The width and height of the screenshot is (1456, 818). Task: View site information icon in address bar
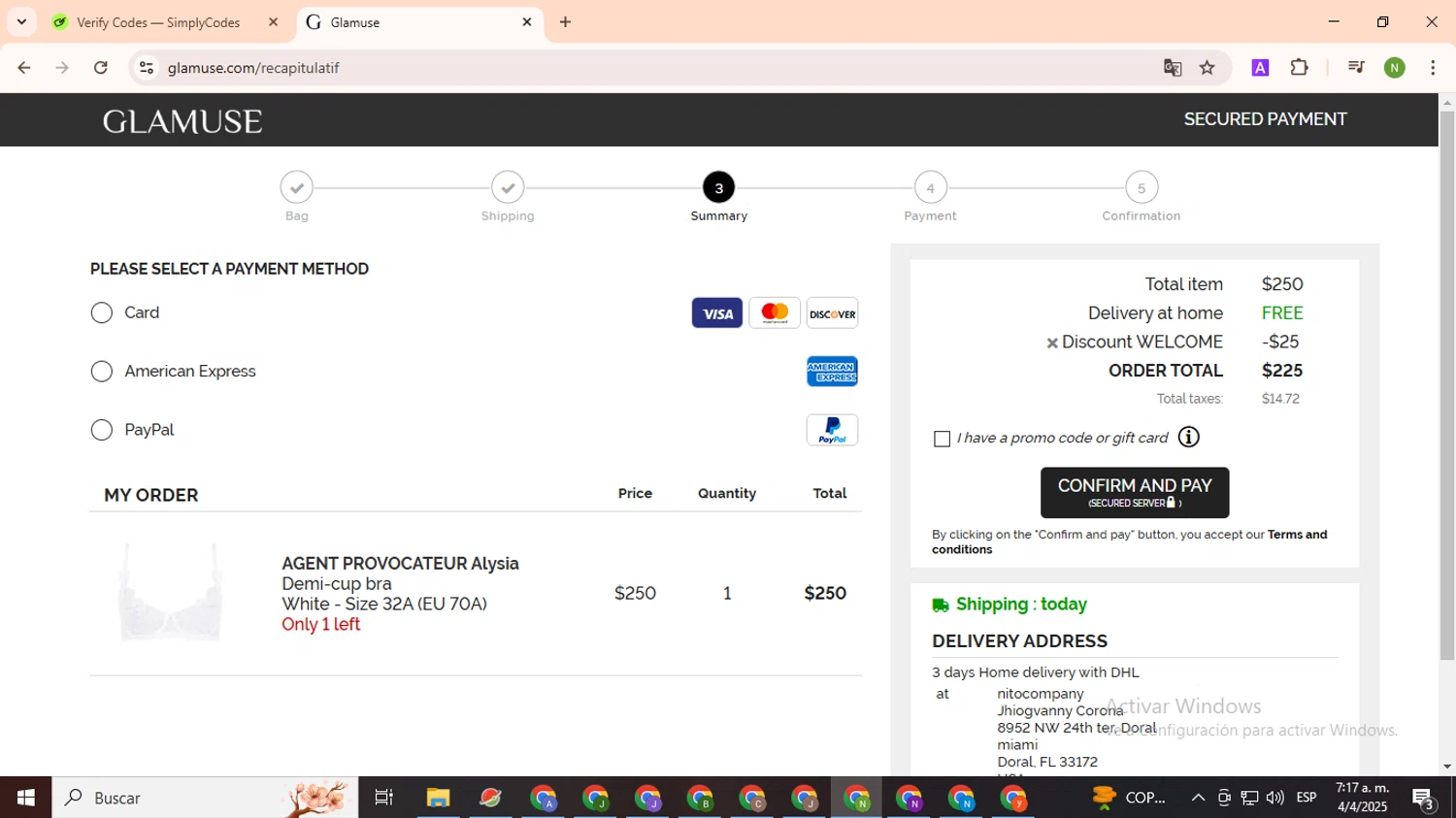147,68
